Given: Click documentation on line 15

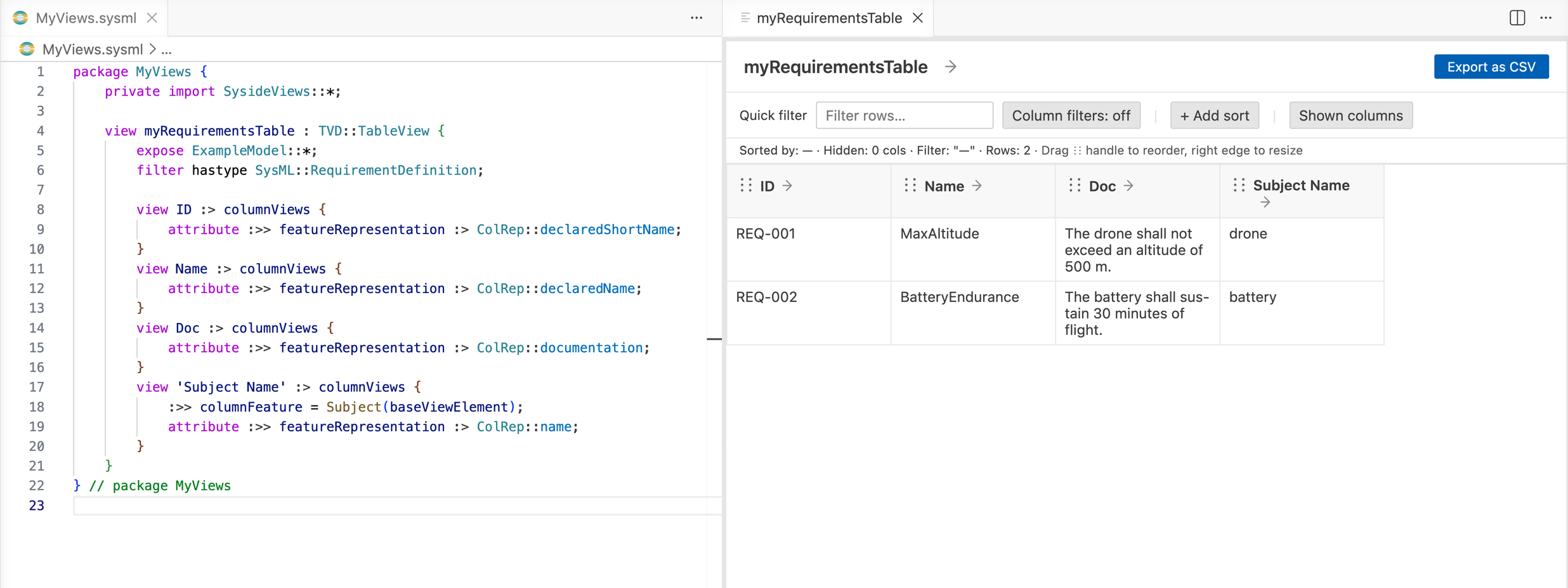Looking at the screenshot, I should click(591, 348).
